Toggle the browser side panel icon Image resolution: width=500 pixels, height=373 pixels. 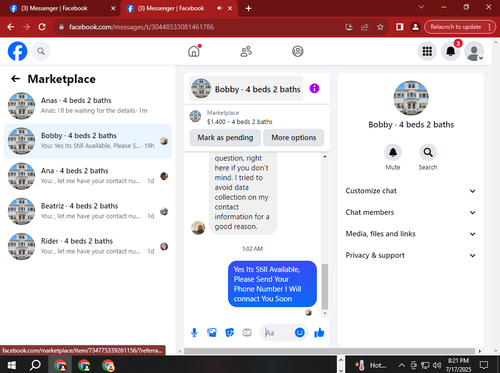coord(400,27)
